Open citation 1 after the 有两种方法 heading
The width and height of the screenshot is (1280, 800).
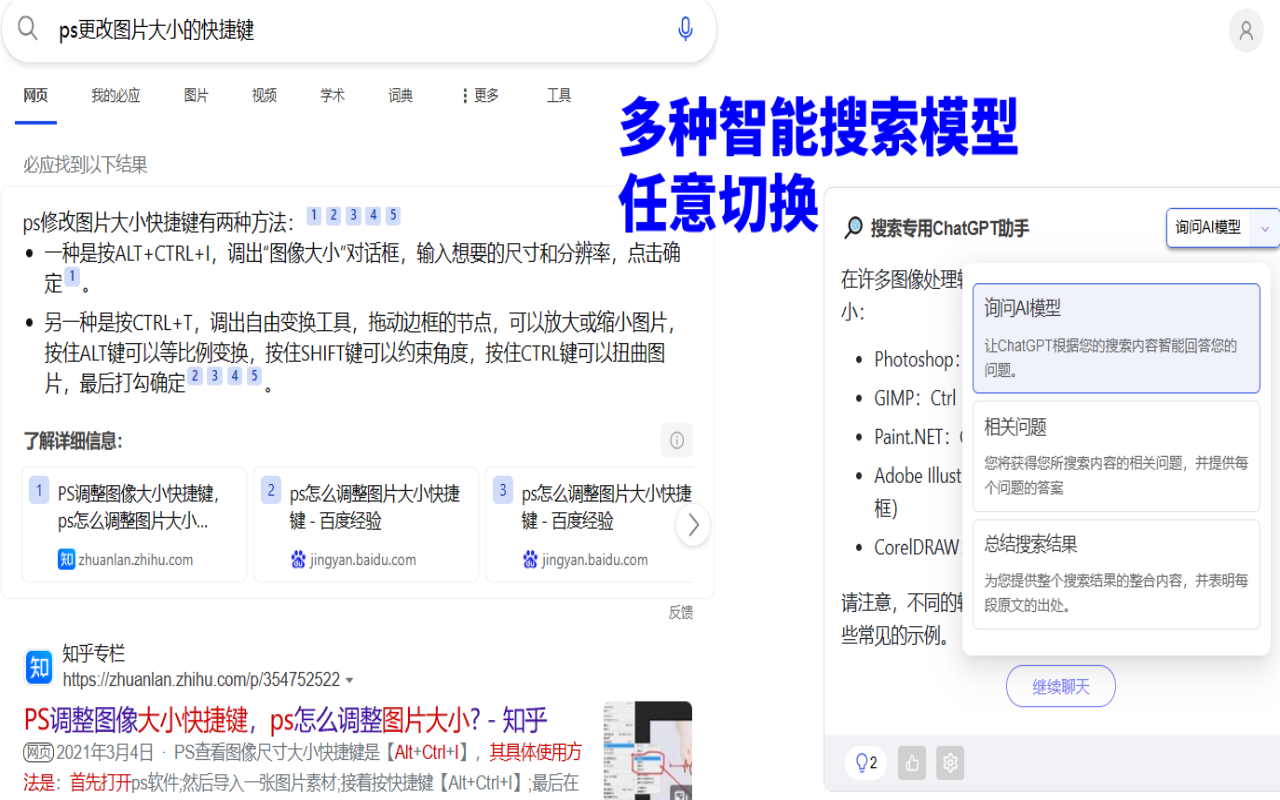click(x=314, y=215)
